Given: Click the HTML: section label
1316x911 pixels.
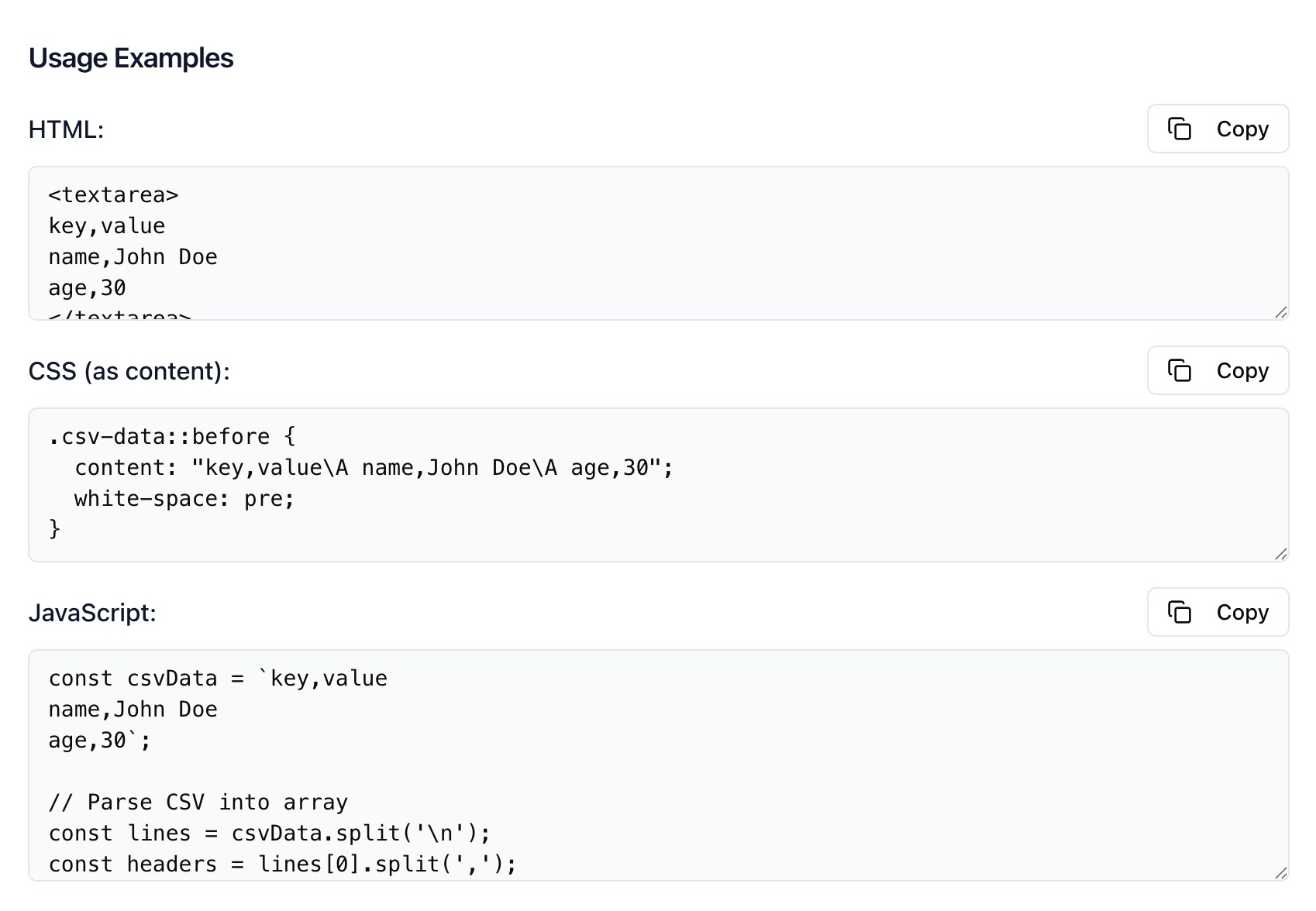Looking at the screenshot, I should [67, 129].
